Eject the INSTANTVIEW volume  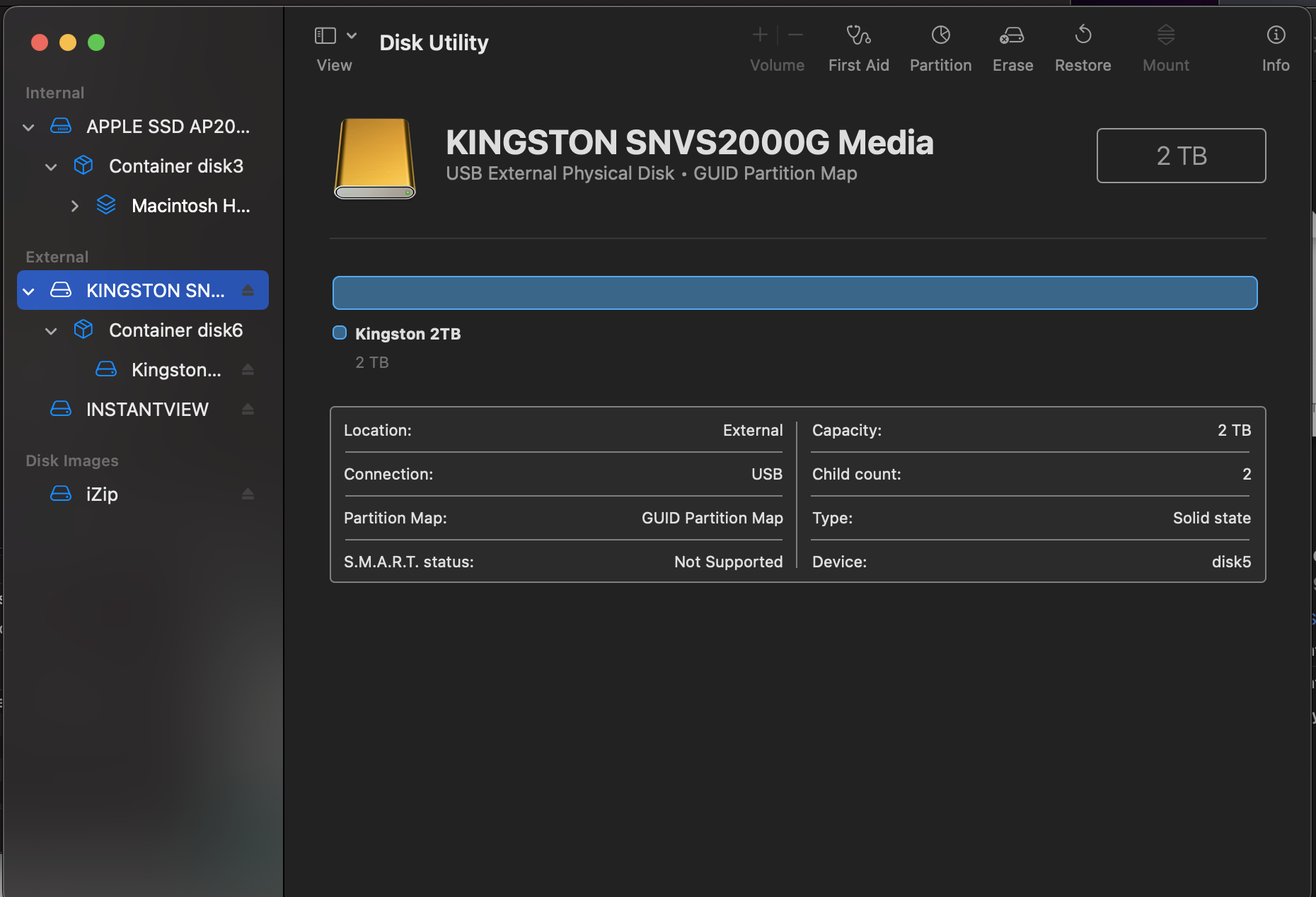248,410
